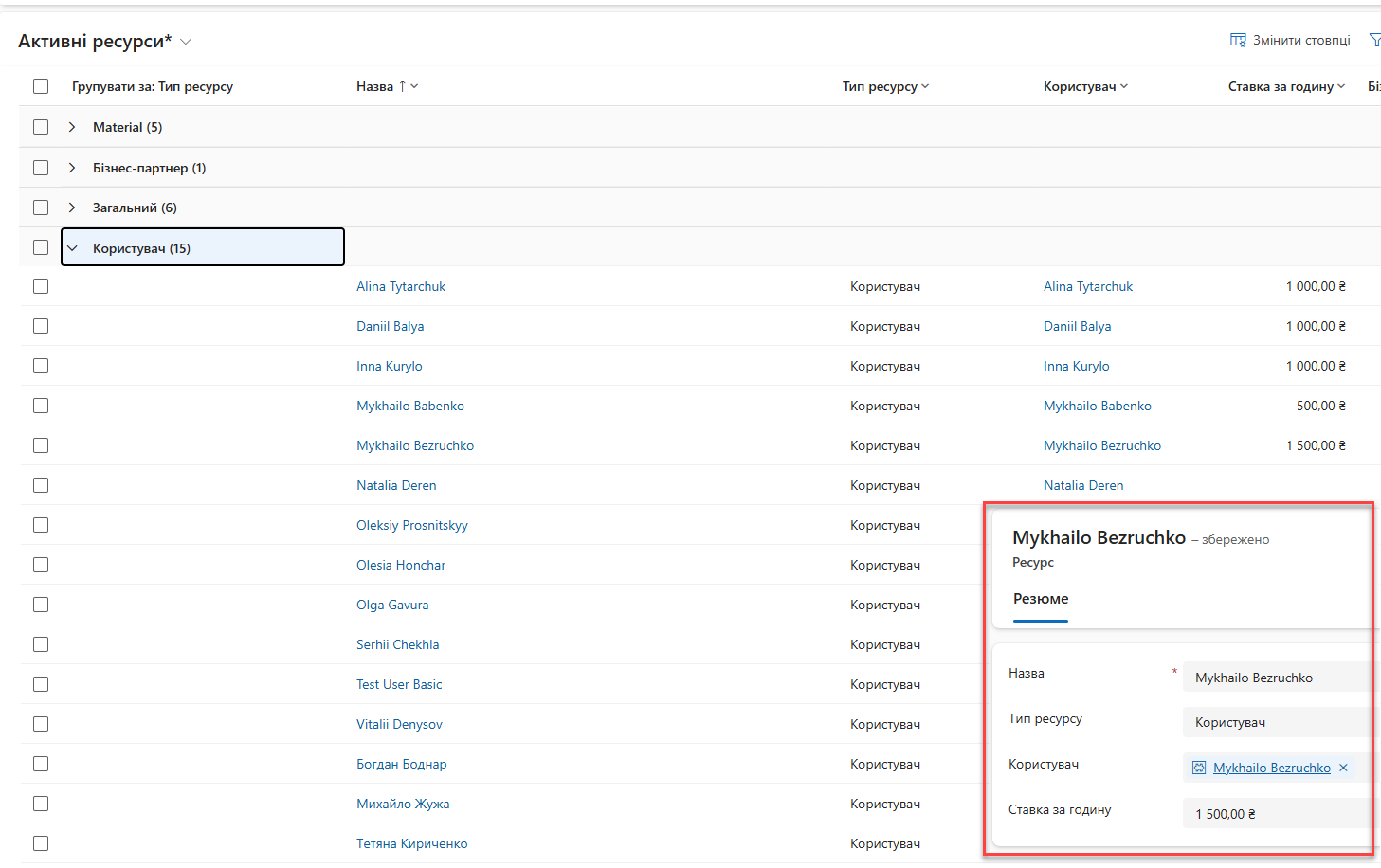
Task: Open the Oleksiy Prosnitskyy resource link
Action: pos(412,525)
